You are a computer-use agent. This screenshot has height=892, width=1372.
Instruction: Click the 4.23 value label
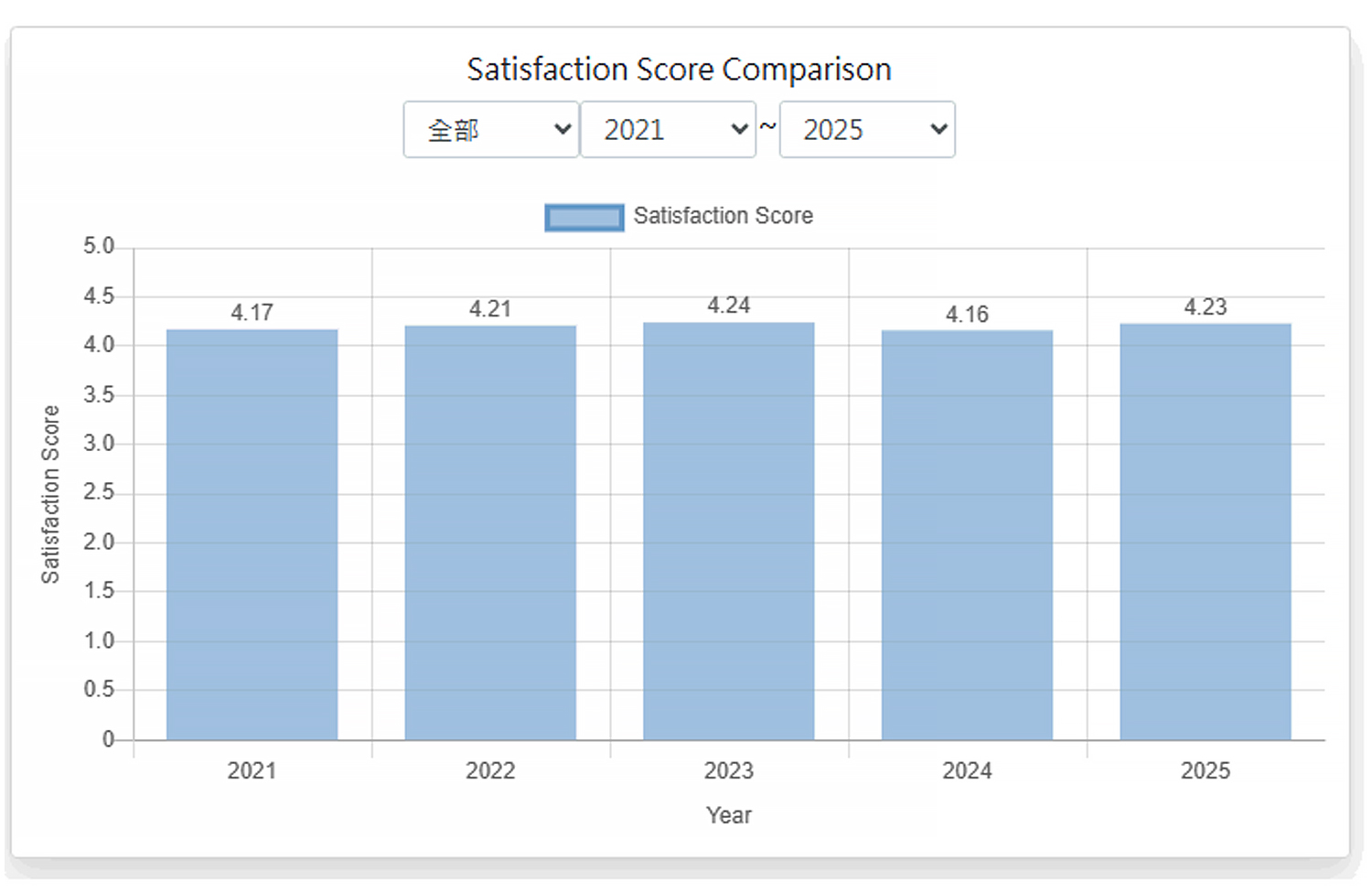tap(1205, 307)
